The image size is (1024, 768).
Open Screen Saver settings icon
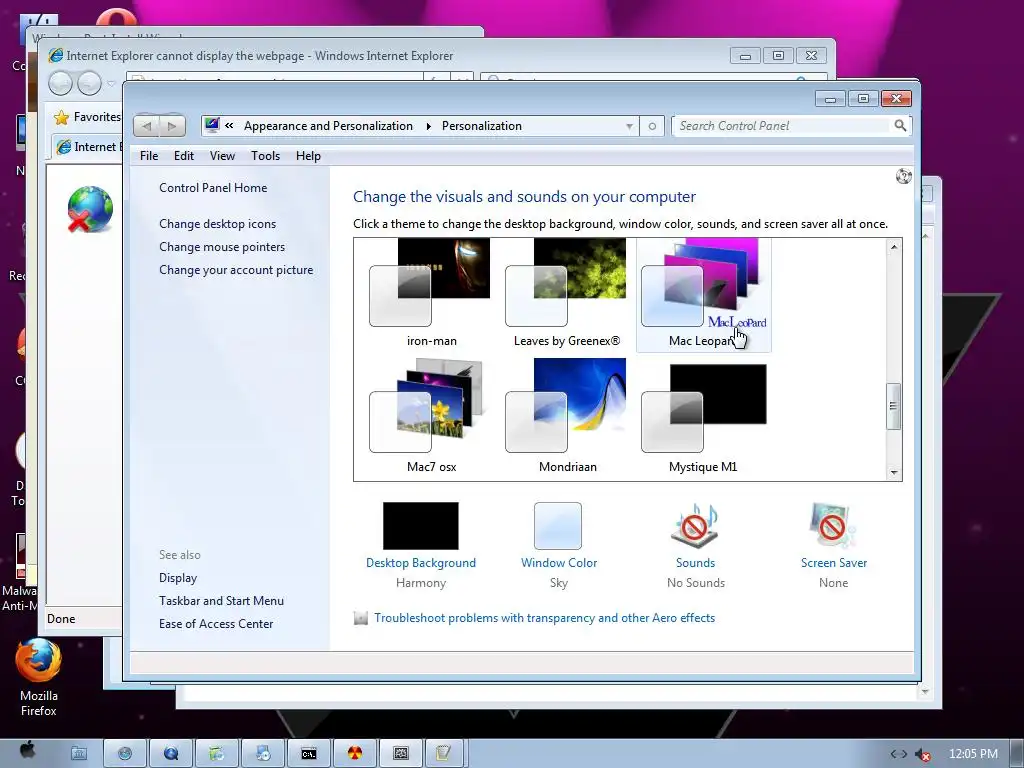[x=833, y=526]
